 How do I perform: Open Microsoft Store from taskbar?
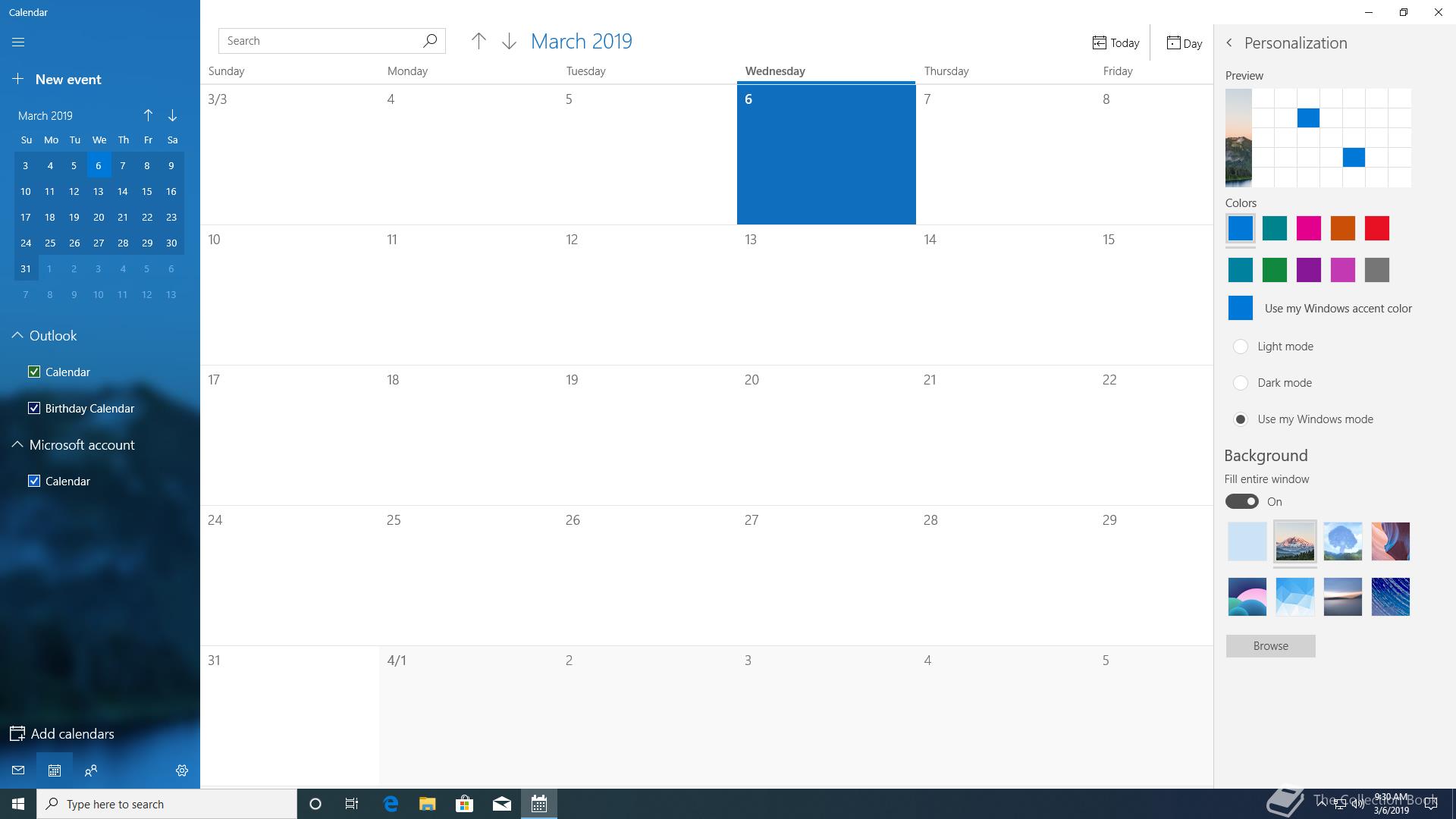(464, 804)
